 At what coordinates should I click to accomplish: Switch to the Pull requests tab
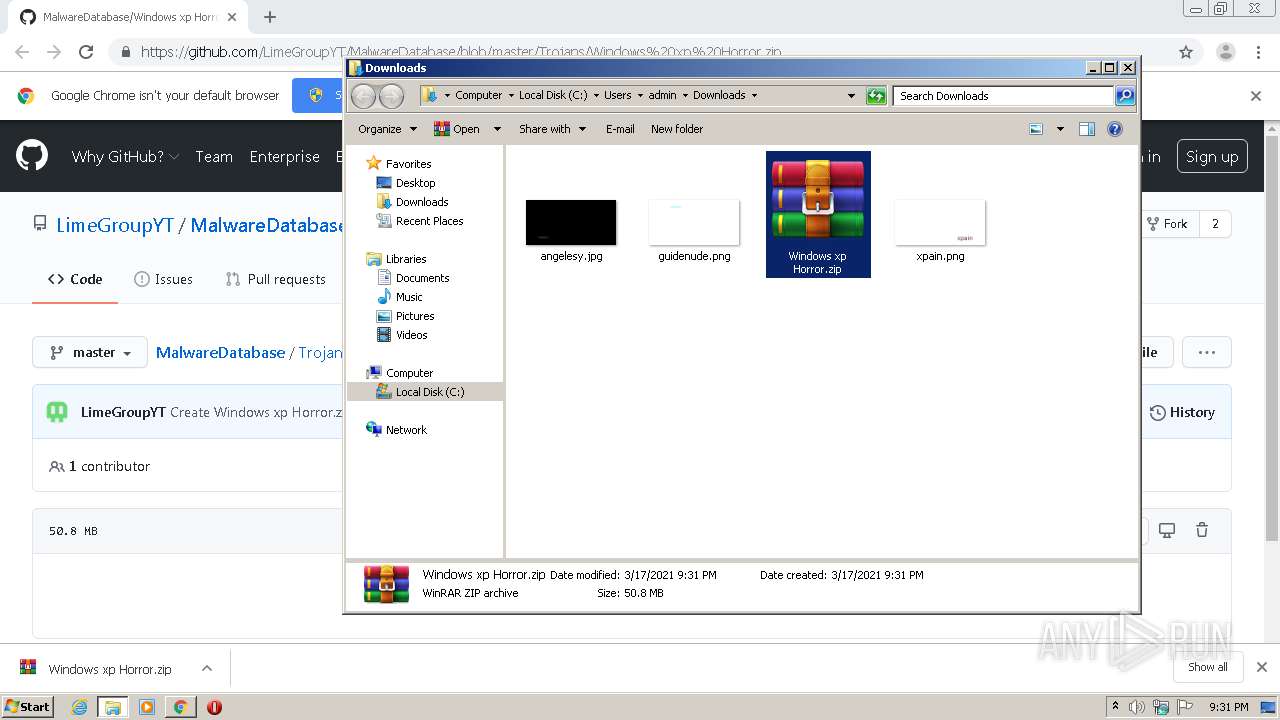(x=276, y=279)
